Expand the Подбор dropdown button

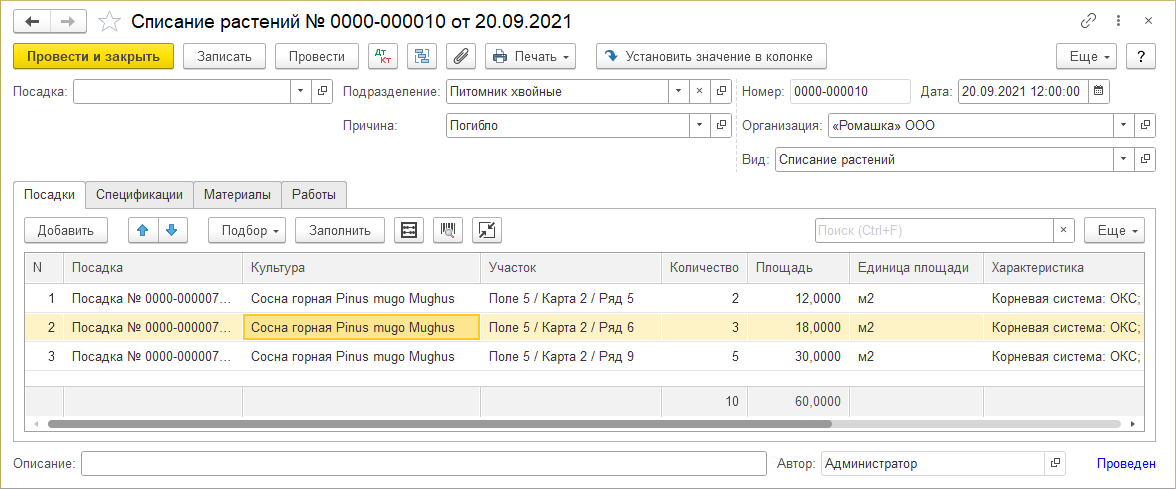coord(247,230)
